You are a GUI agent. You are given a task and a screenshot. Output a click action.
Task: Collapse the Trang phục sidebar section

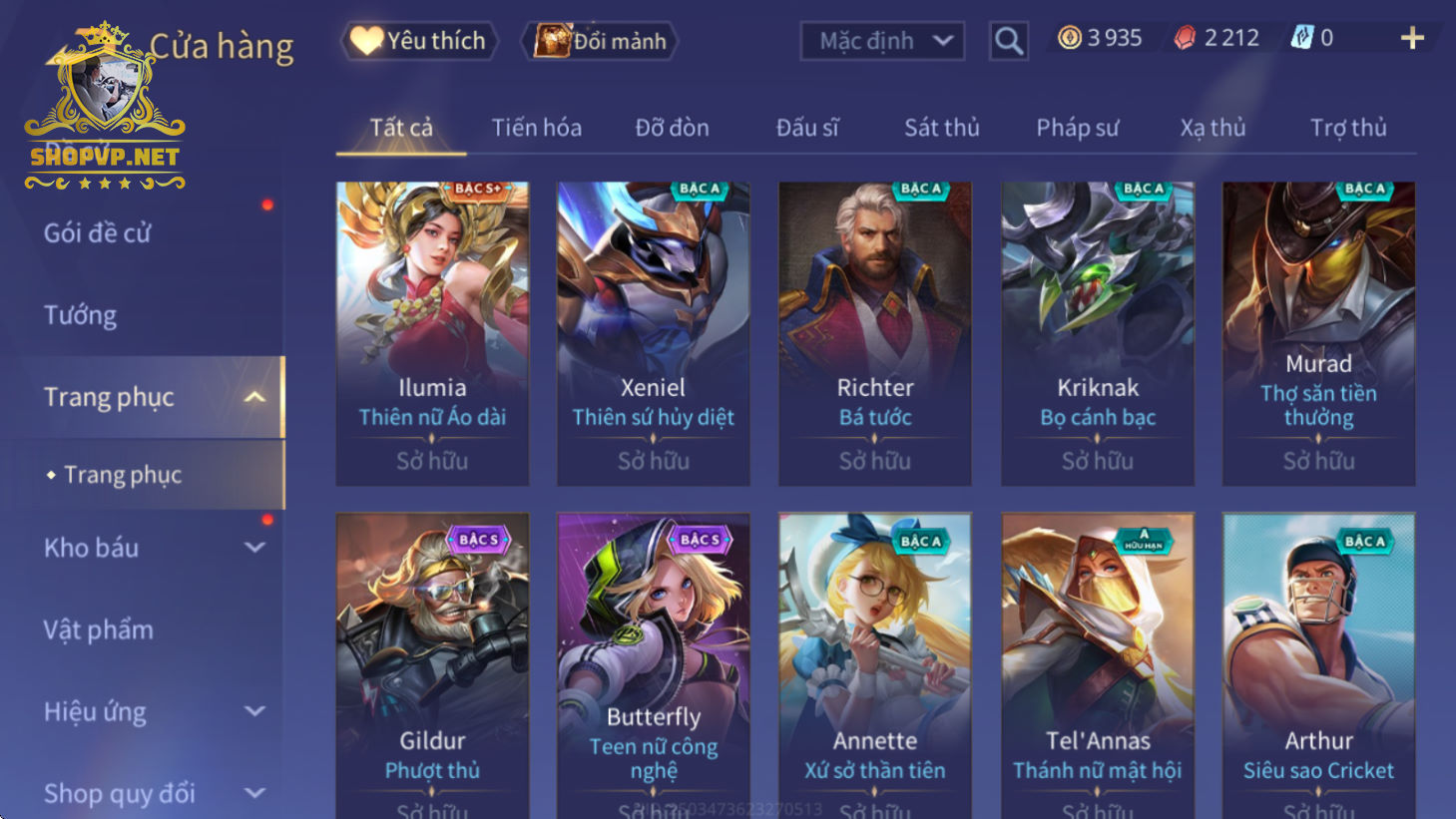pos(255,397)
